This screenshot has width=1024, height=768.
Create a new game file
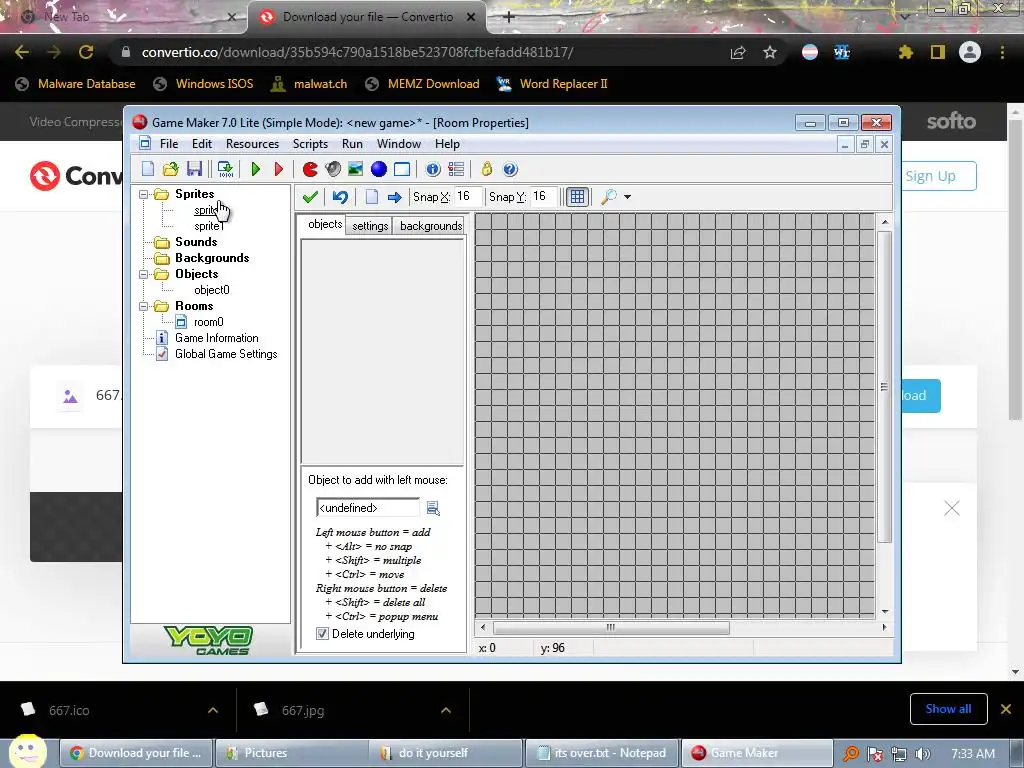pos(148,169)
